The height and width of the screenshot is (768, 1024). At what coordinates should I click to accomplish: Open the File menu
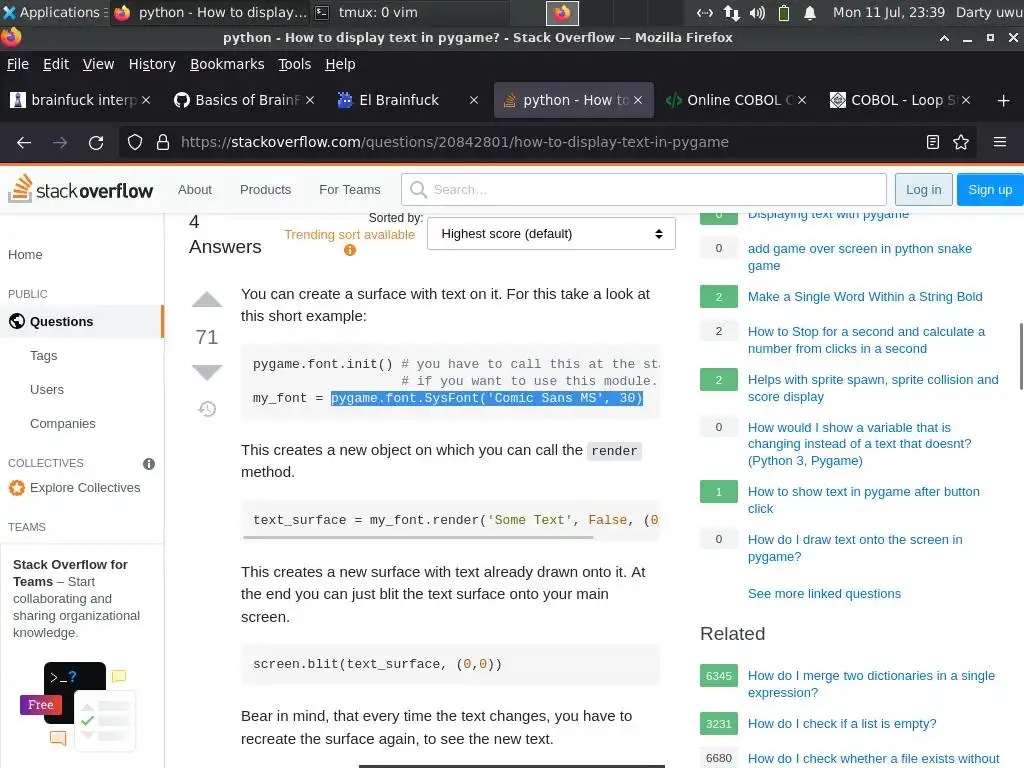click(18, 64)
